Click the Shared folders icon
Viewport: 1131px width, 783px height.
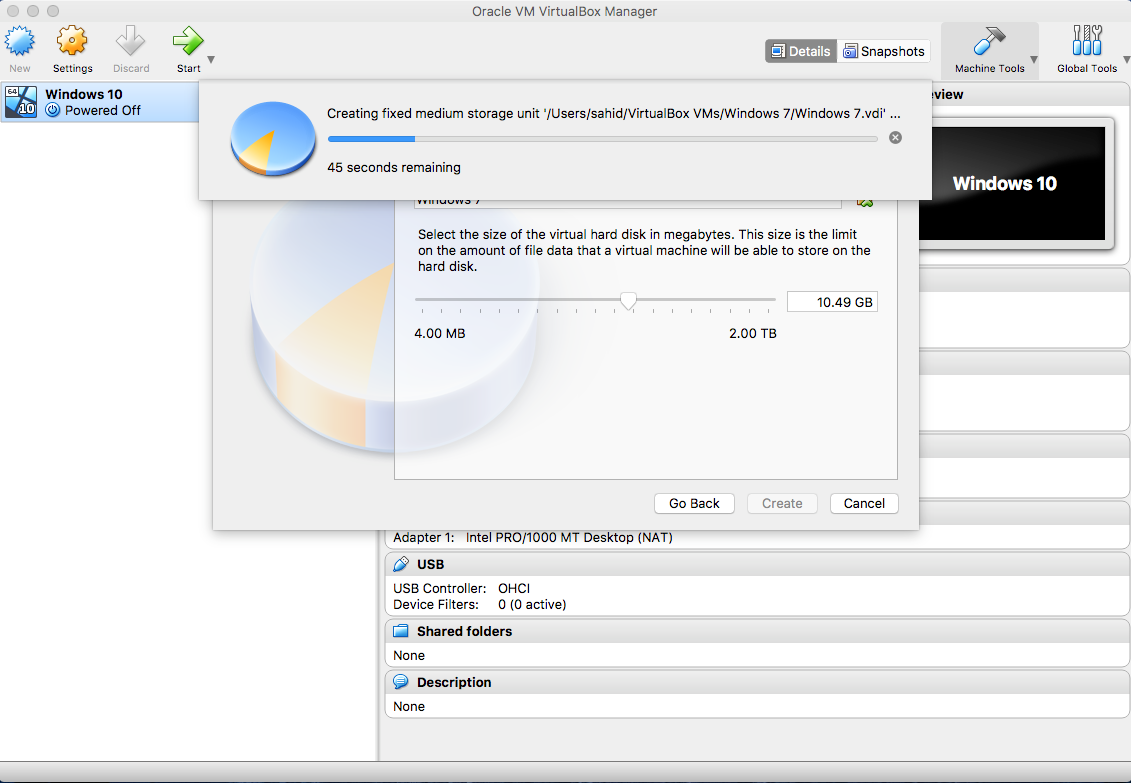401,631
